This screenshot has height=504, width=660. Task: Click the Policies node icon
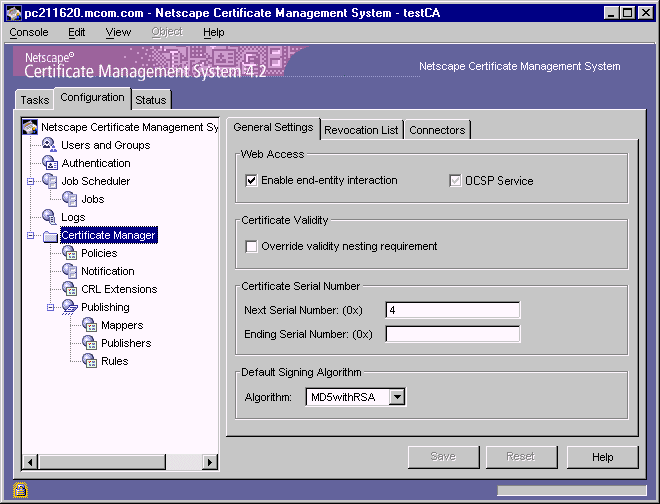pos(69,253)
